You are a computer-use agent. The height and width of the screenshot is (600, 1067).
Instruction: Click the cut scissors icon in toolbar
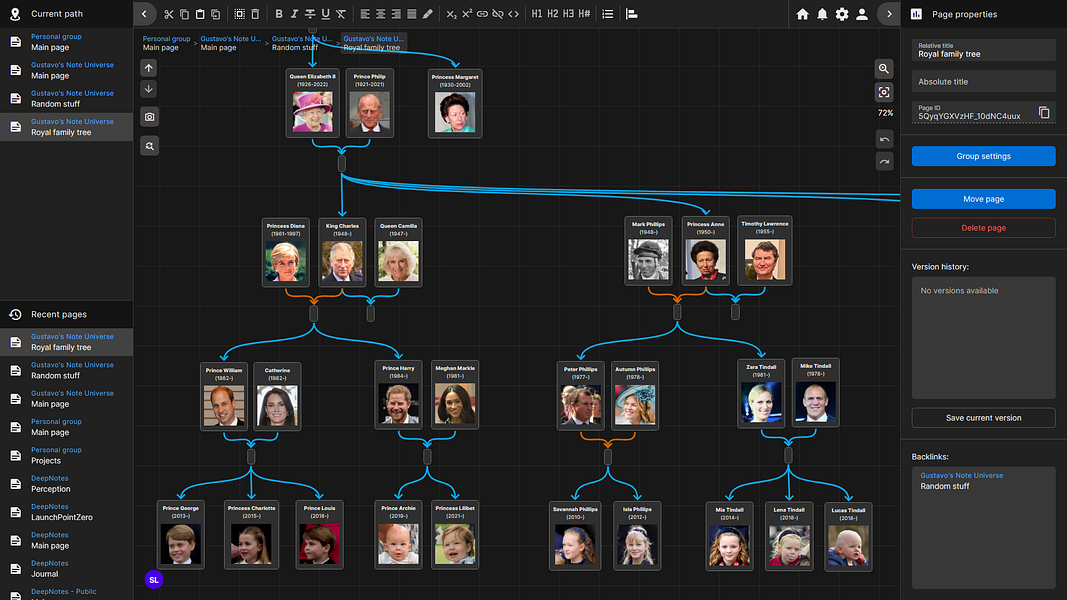[169, 14]
